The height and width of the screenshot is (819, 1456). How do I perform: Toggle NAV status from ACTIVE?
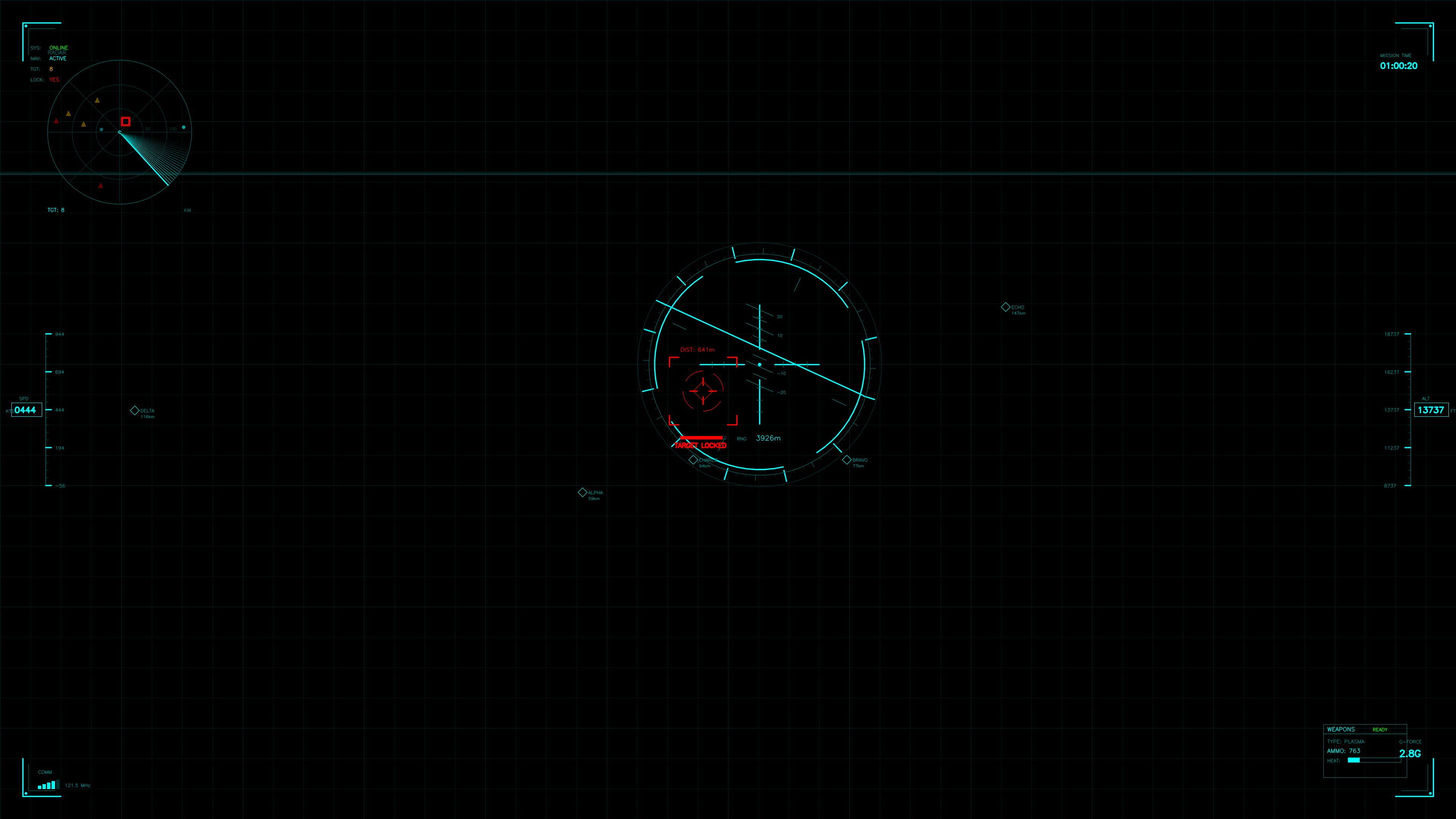click(x=58, y=59)
